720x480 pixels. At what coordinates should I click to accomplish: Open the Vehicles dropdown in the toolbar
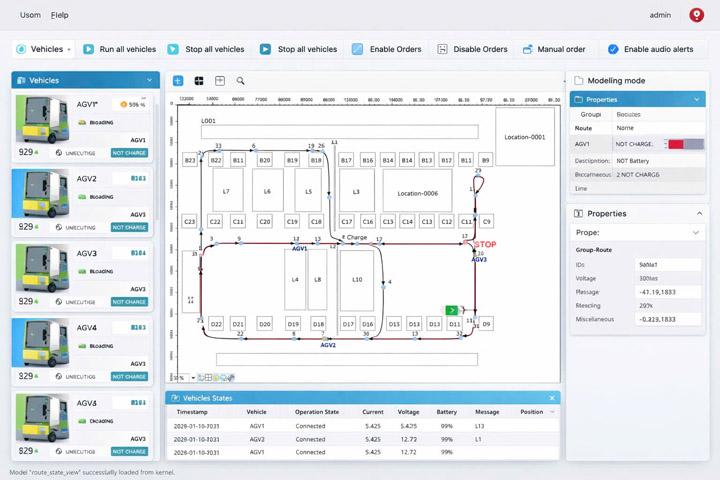coord(45,49)
